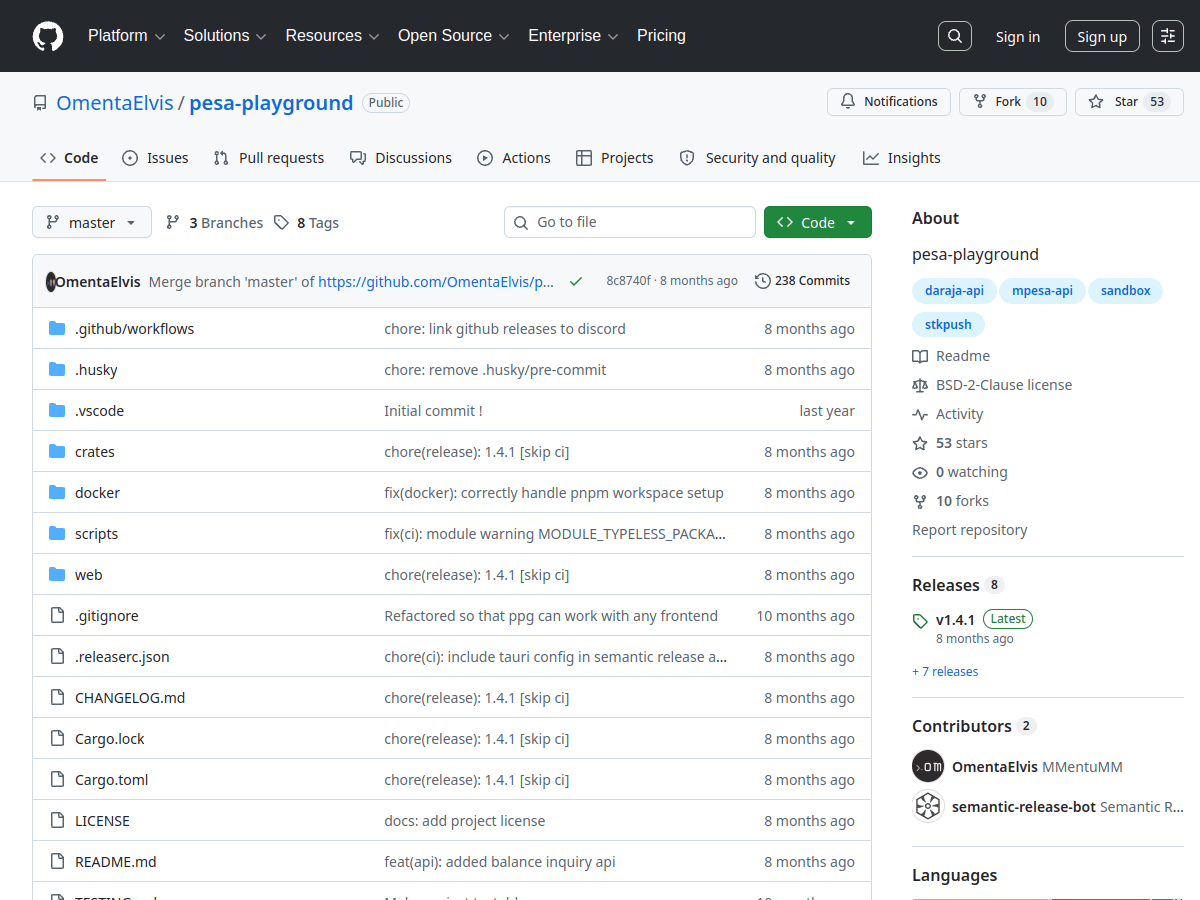The width and height of the screenshot is (1200, 900).
Task: Open the search magnifier button
Action: pyautogui.click(x=955, y=36)
